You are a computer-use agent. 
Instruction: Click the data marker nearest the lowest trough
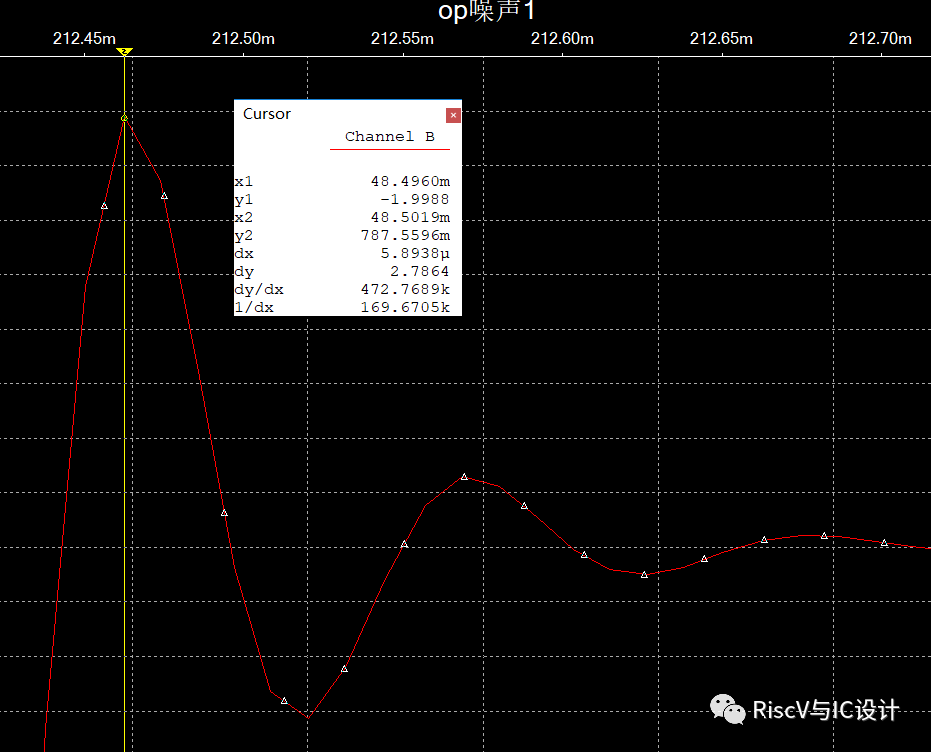284,701
